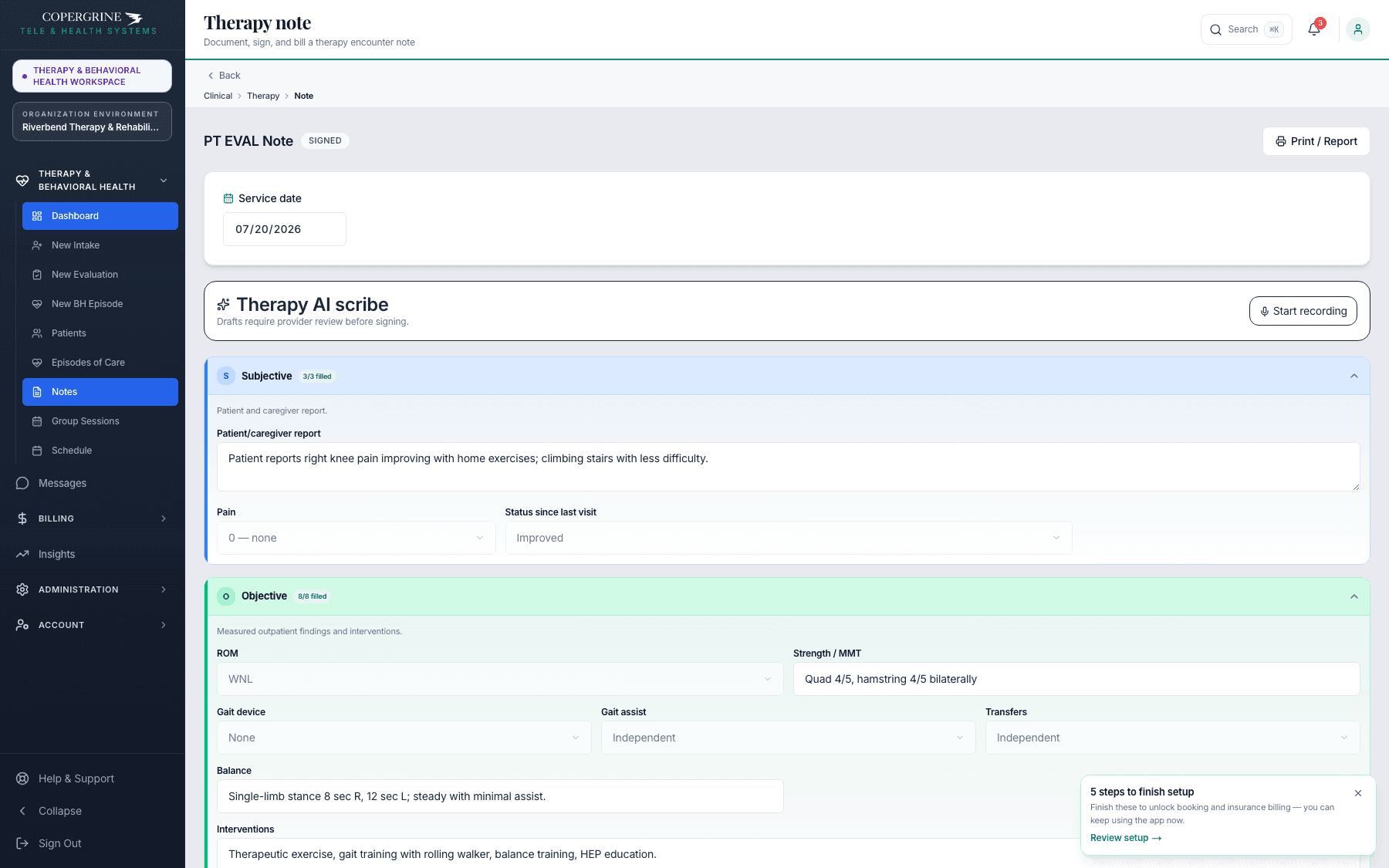Viewport: 1389px width, 868px height.
Task: Open the Gait assist dropdown
Action: [789, 738]
